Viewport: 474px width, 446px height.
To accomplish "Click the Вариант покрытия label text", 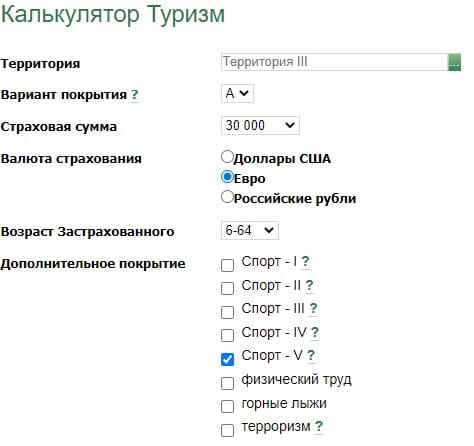I will (x=64, y=95).
